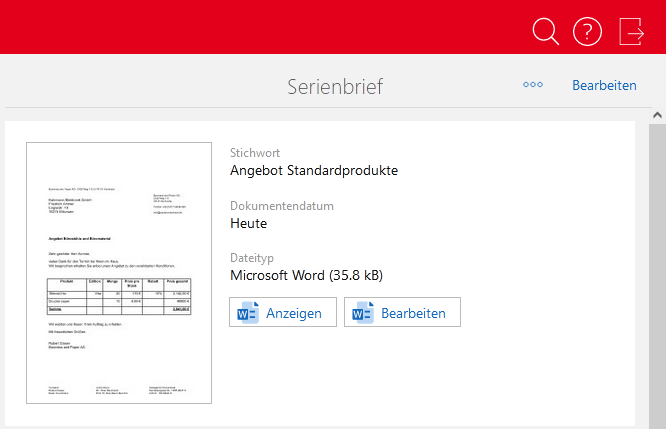666x429 pixels.
Task: Click the price table inside the preview
Action: click(x=119, y=296)
